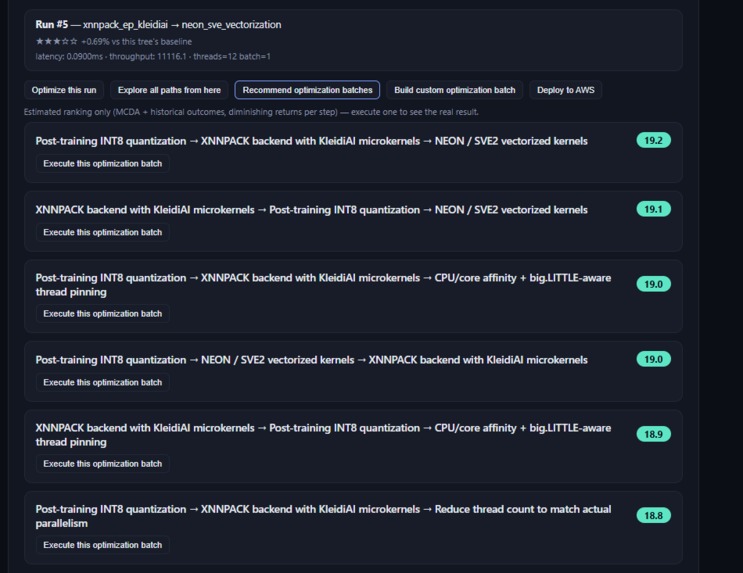Screen dimensions: 743x573
Task: Click Deploy to AWS button
Action: 565,90
